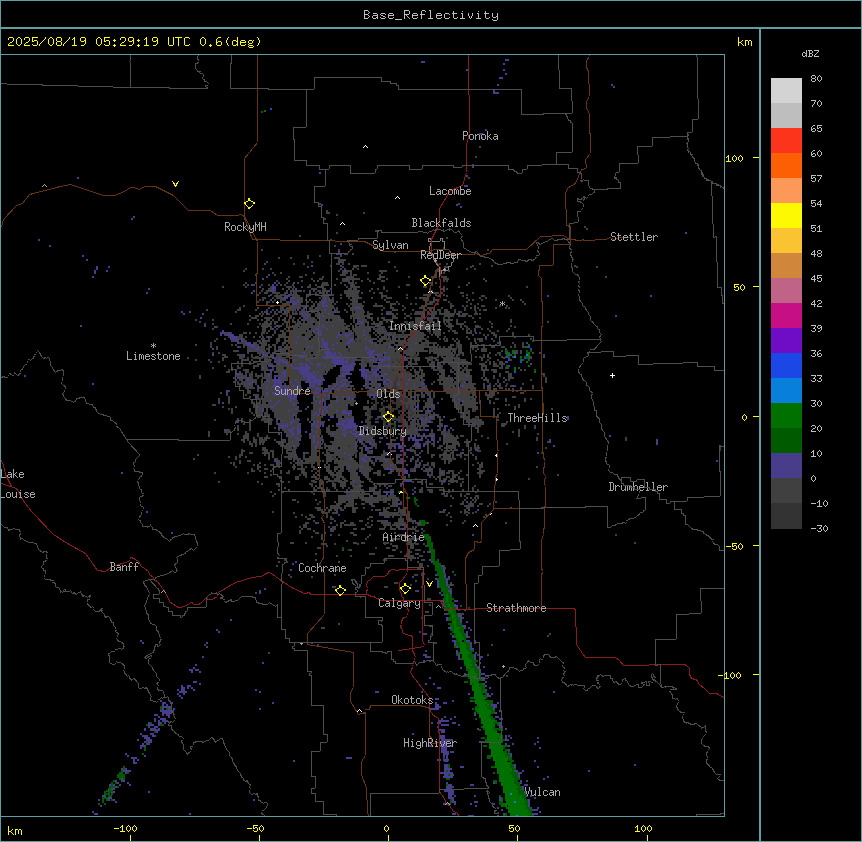Select the orange 57-60 dBZ legend swatch
The width and height of the screenshot is (862, 842).
click(786, 165)
